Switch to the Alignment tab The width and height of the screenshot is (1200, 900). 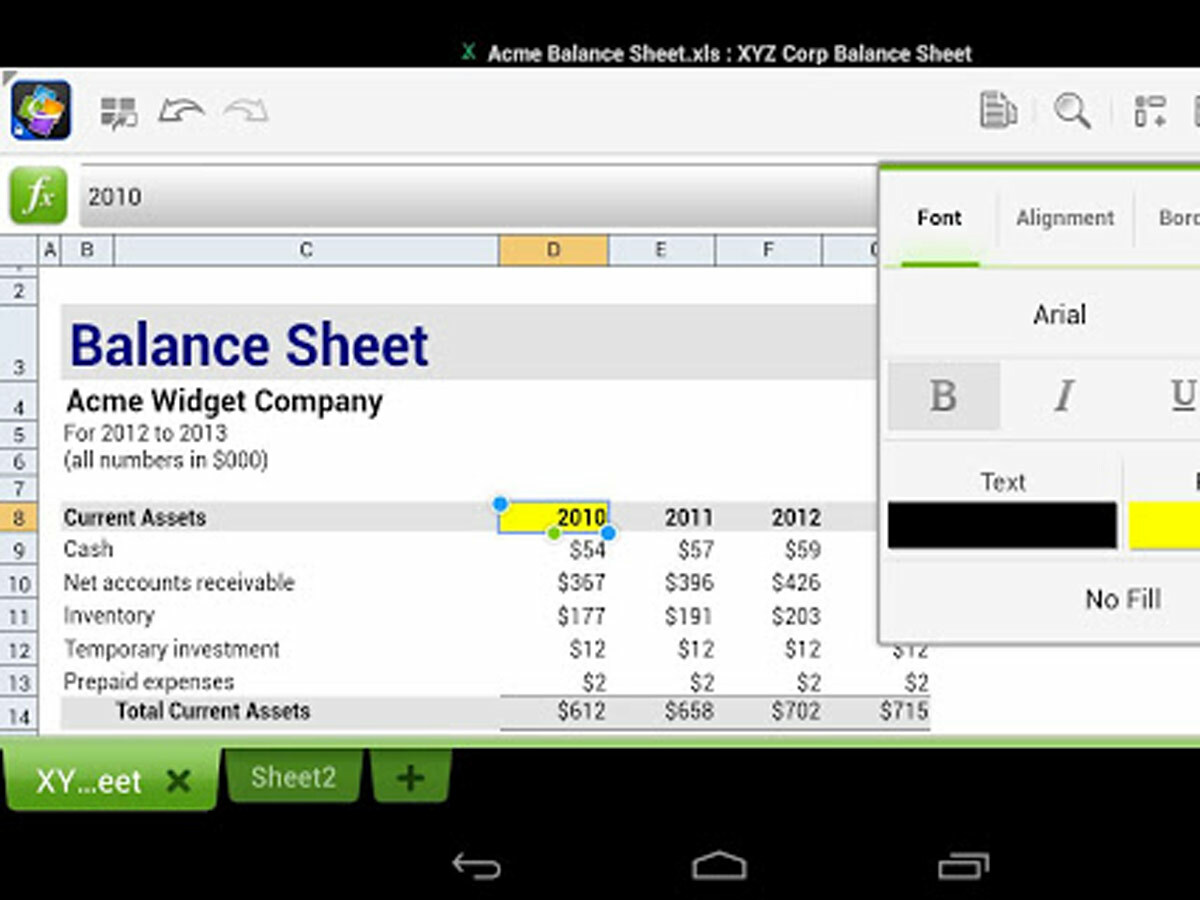pos(1065,218)
